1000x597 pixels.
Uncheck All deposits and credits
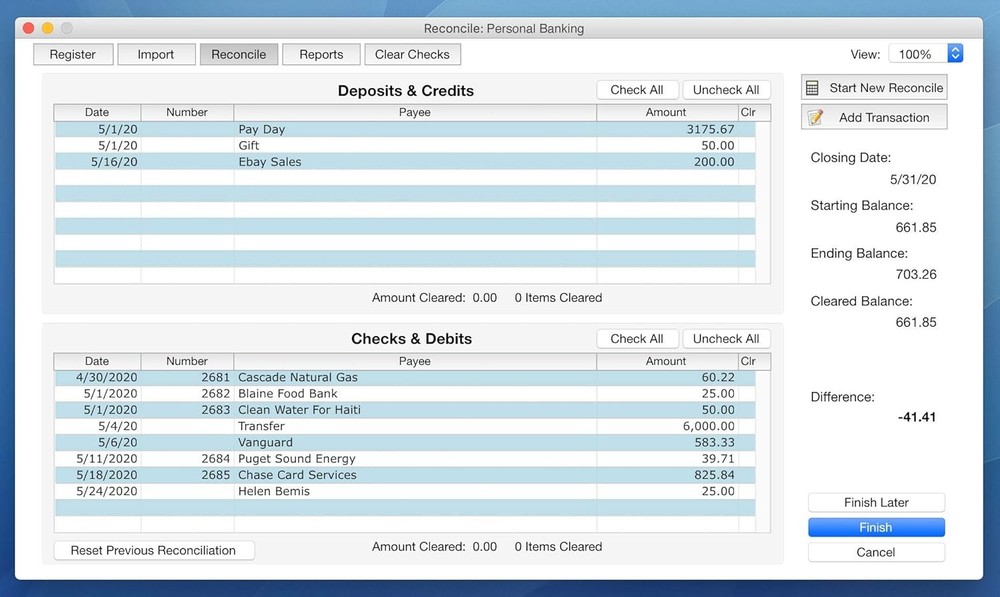(726, 89)
